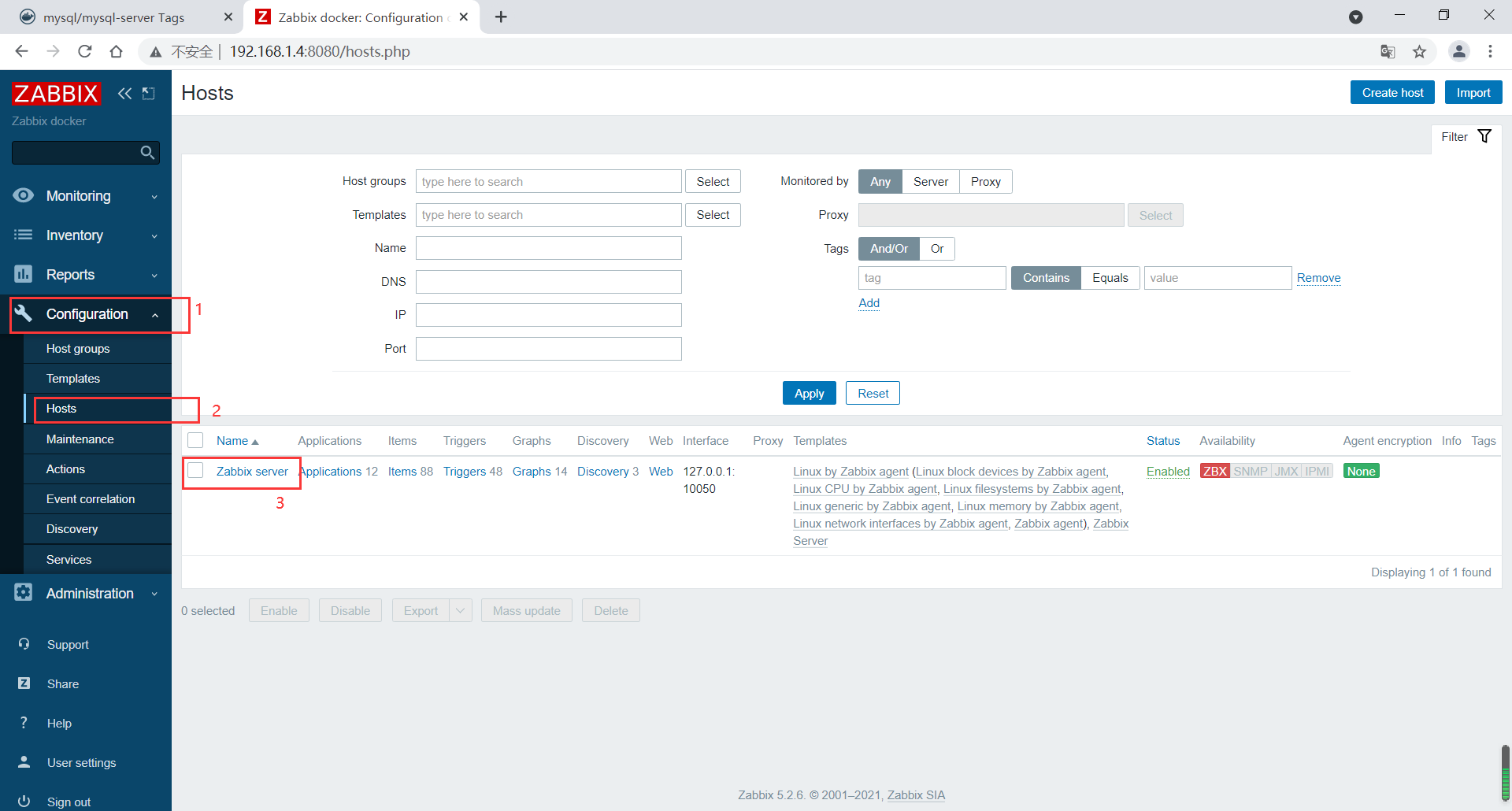The image size is (1512, 811).
Task: Open the sidebar search magnifier
Action: pyautogui.click(x=146, y=152)
